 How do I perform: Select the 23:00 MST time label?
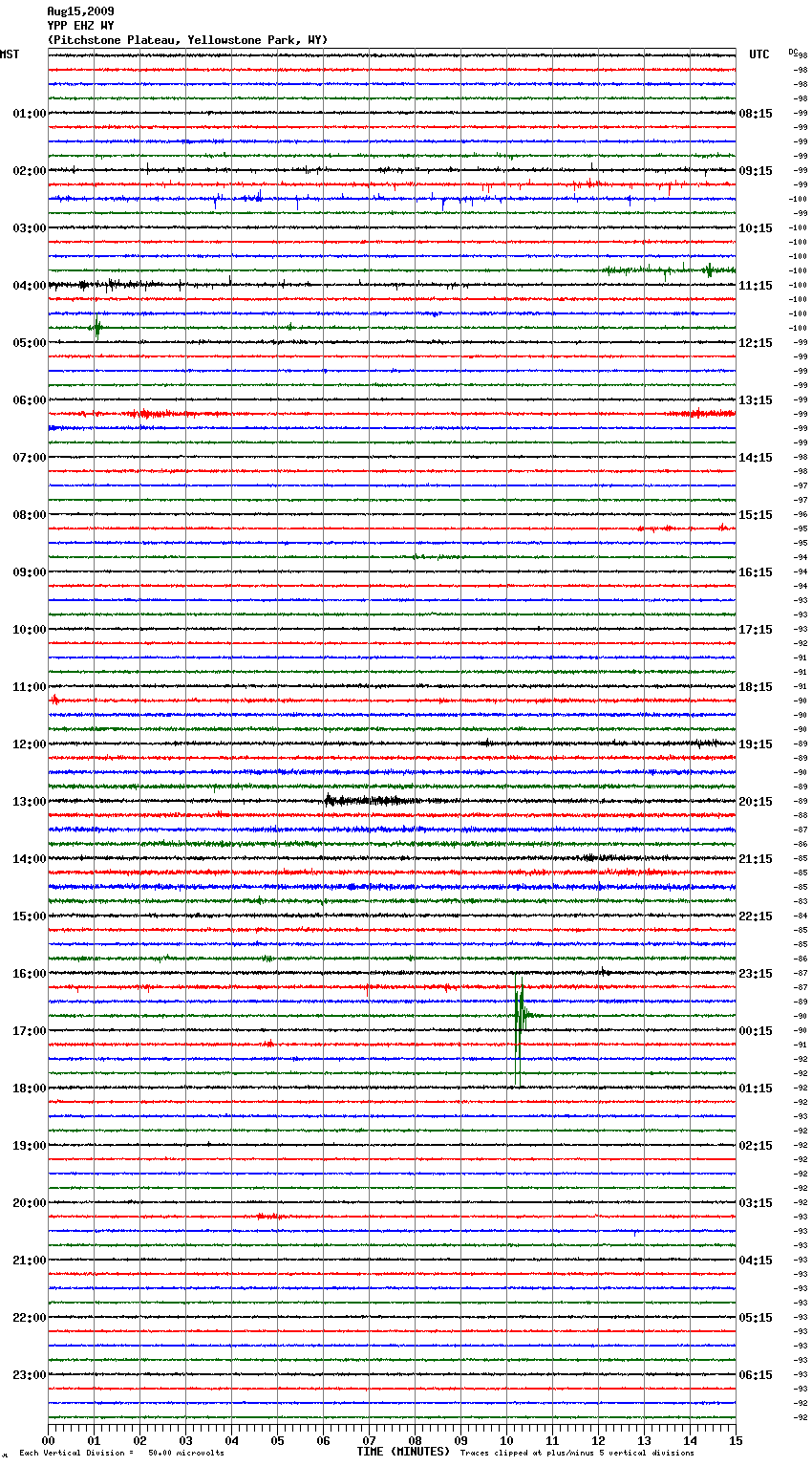[30, 1375]
